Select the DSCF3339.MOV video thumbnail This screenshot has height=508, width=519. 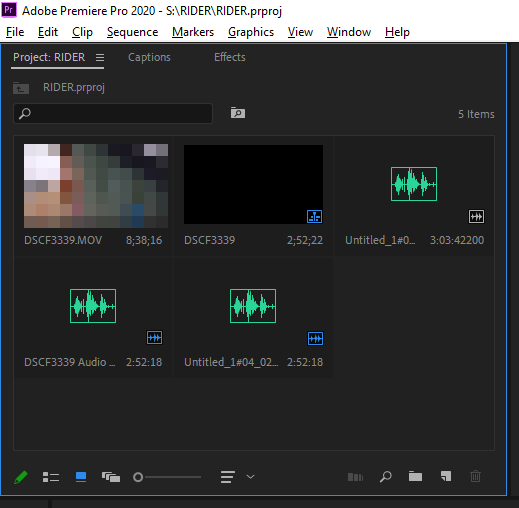[96, 186]
